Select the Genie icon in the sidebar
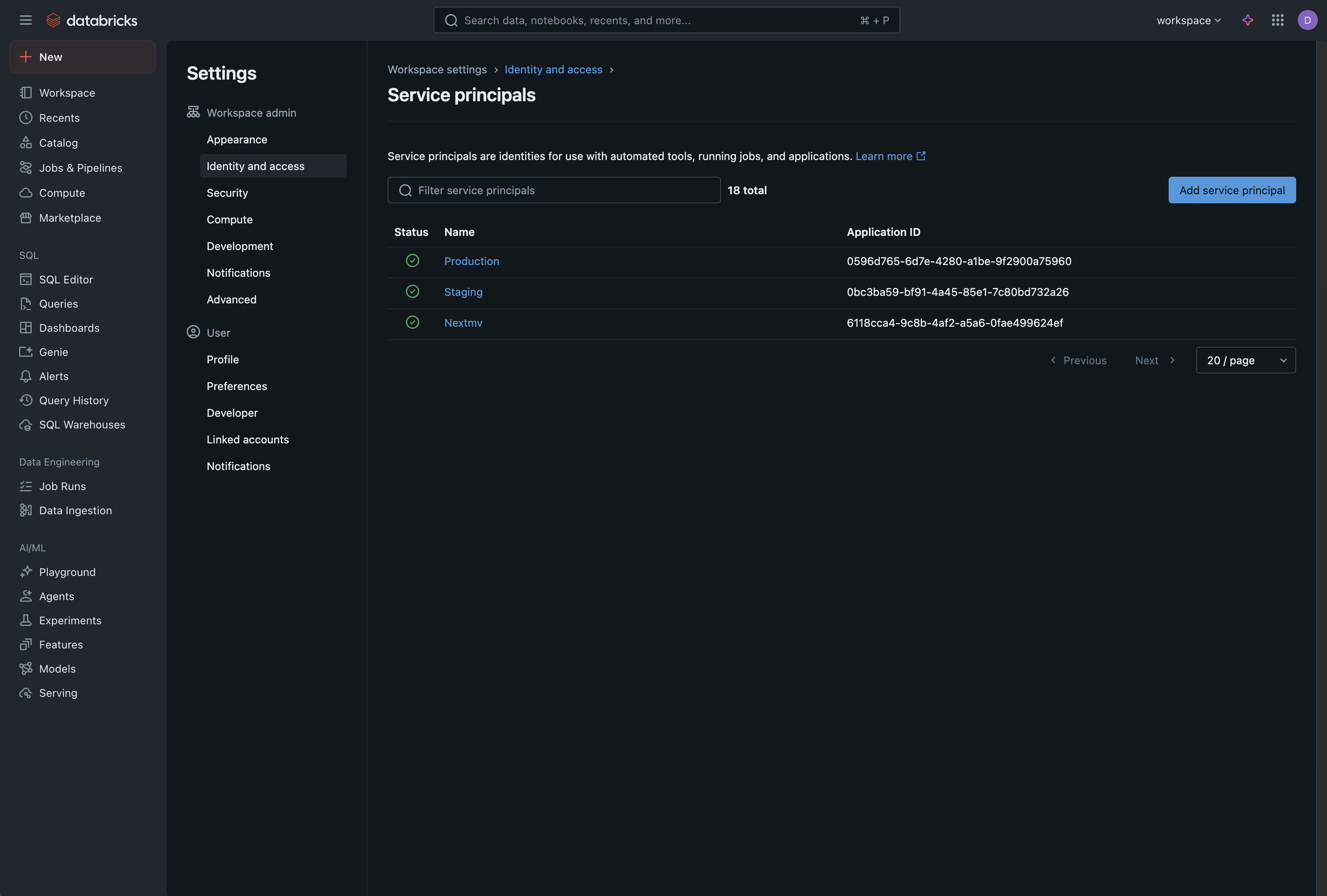The image size is (1327, 896). click(x=26, y=352)
